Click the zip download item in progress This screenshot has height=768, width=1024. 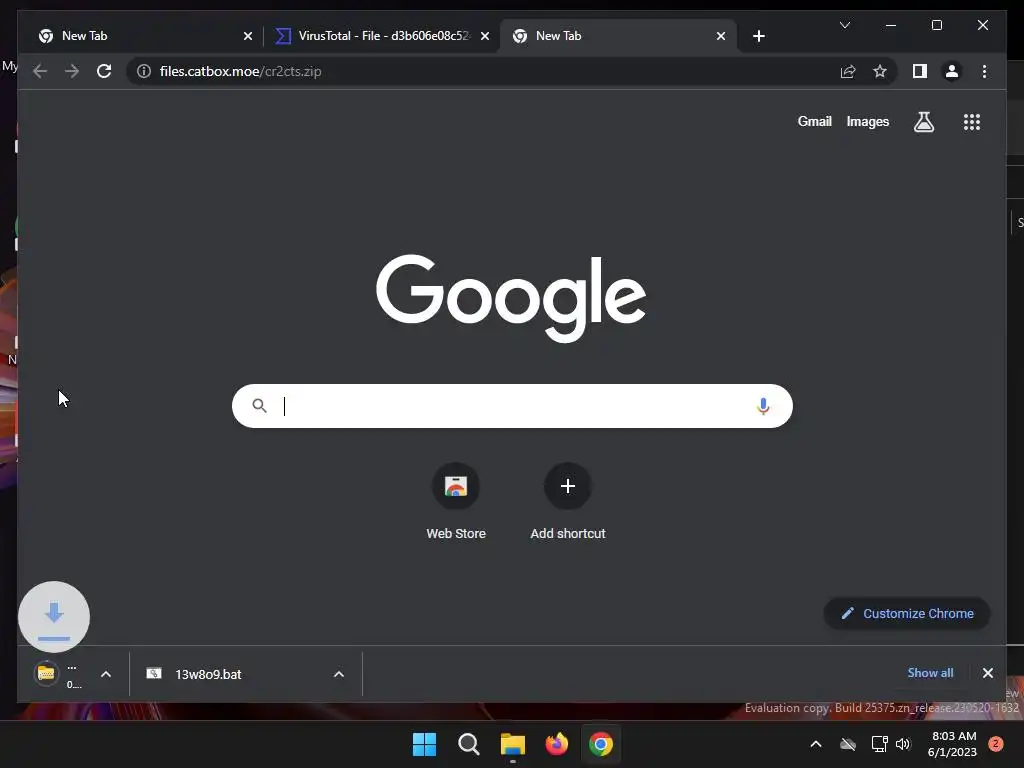[x=57, y=674]
